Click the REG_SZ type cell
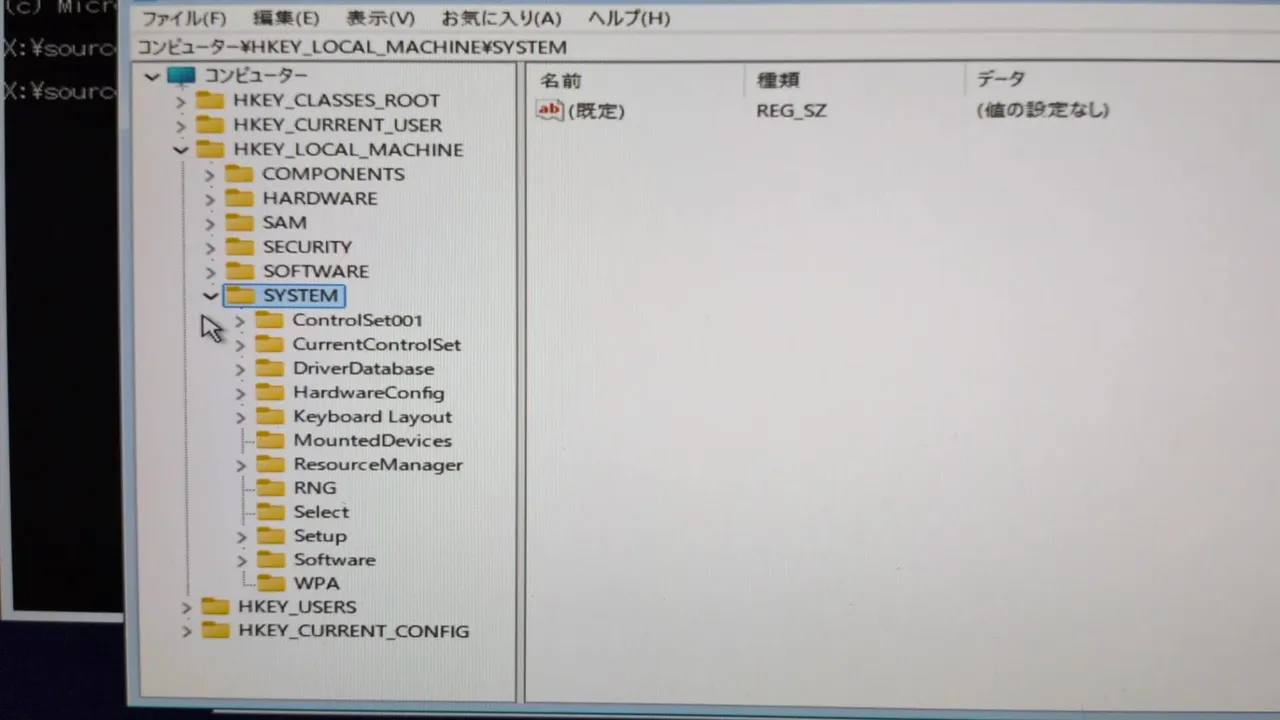Screen dimensions: 1280x720 (x=791, y=111)
